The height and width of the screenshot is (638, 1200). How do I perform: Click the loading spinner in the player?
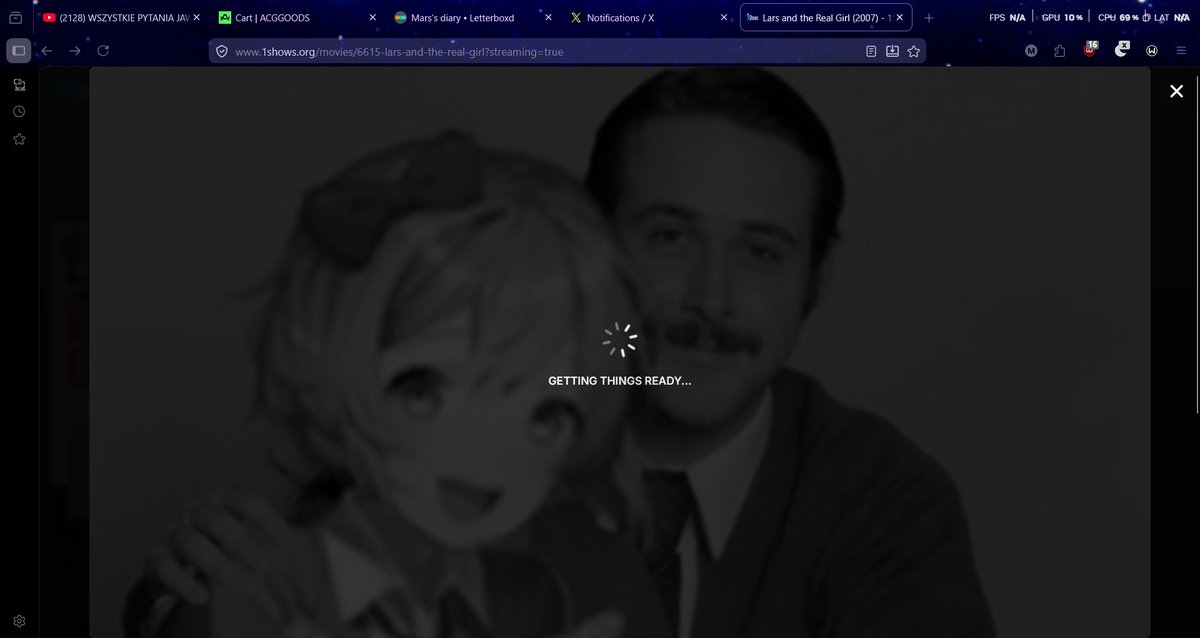click(620, 340)
